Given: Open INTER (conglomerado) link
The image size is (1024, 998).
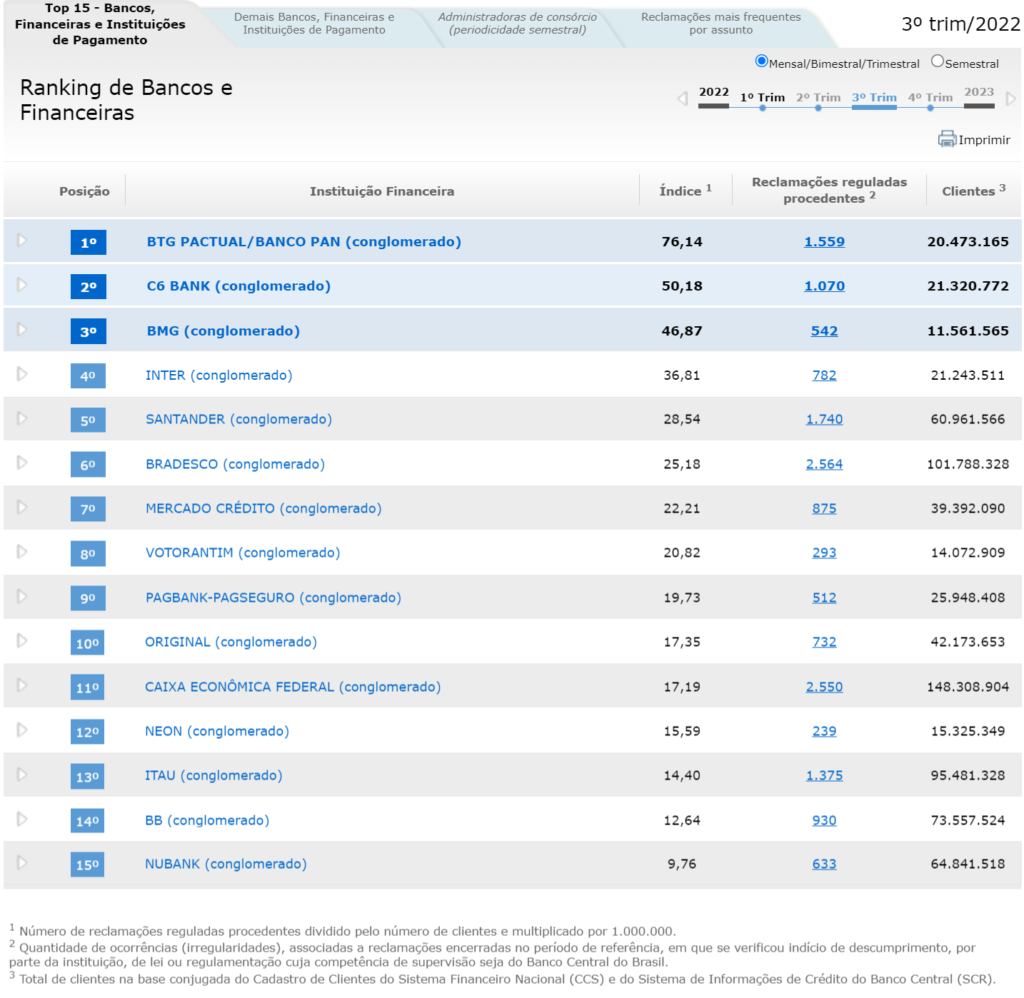Looking at the screenshot, I should pyautogui.click(x=219, y=376).
